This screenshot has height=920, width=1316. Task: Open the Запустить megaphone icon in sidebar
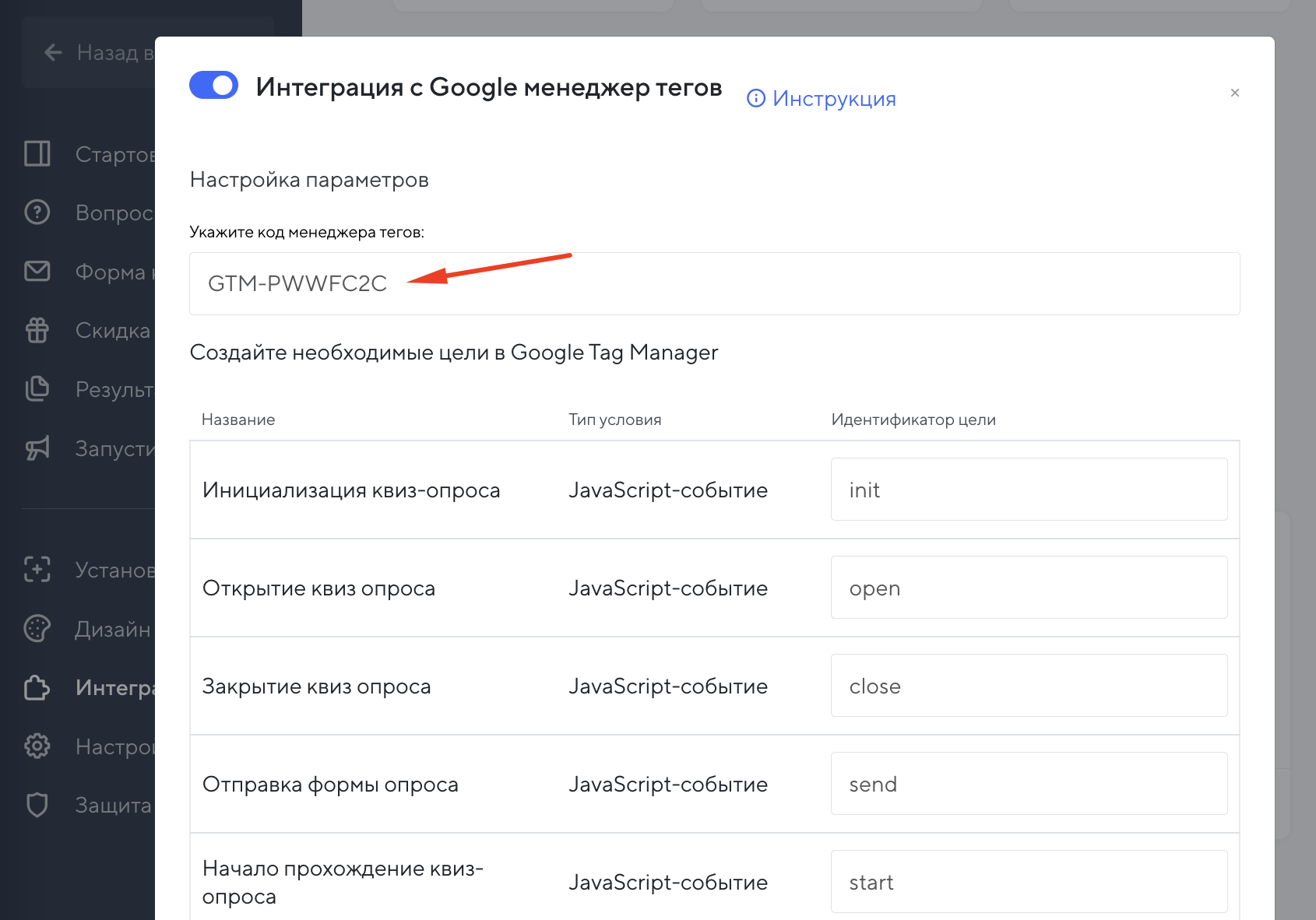point(37,448)
